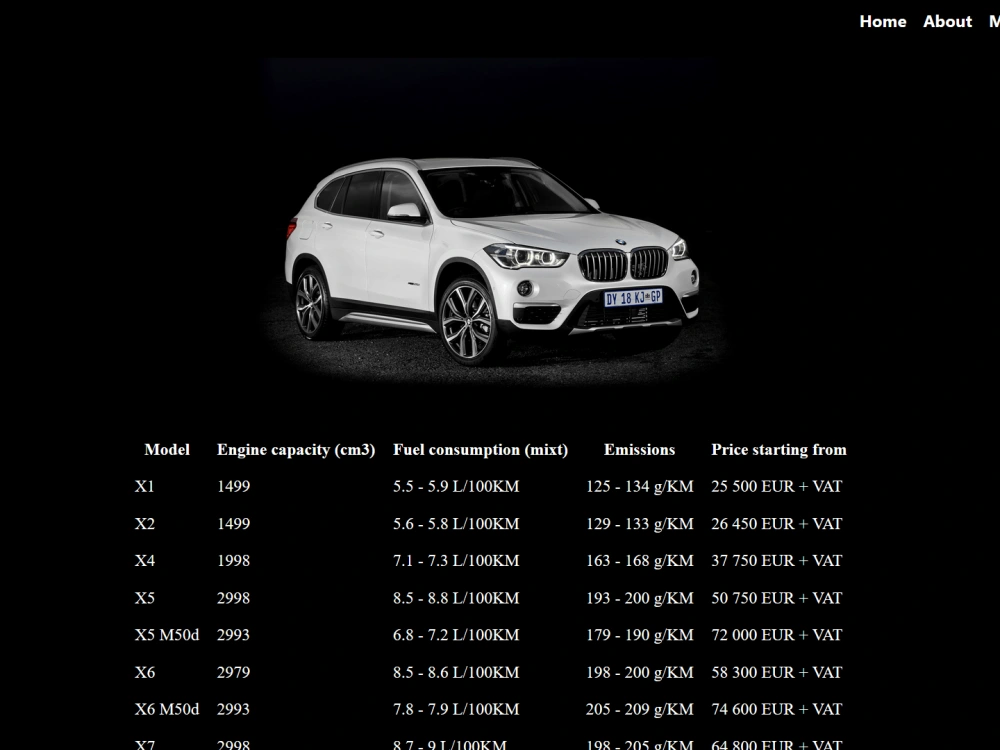Select the X2 model cell

pyautogui.click(x=145, y=524)
